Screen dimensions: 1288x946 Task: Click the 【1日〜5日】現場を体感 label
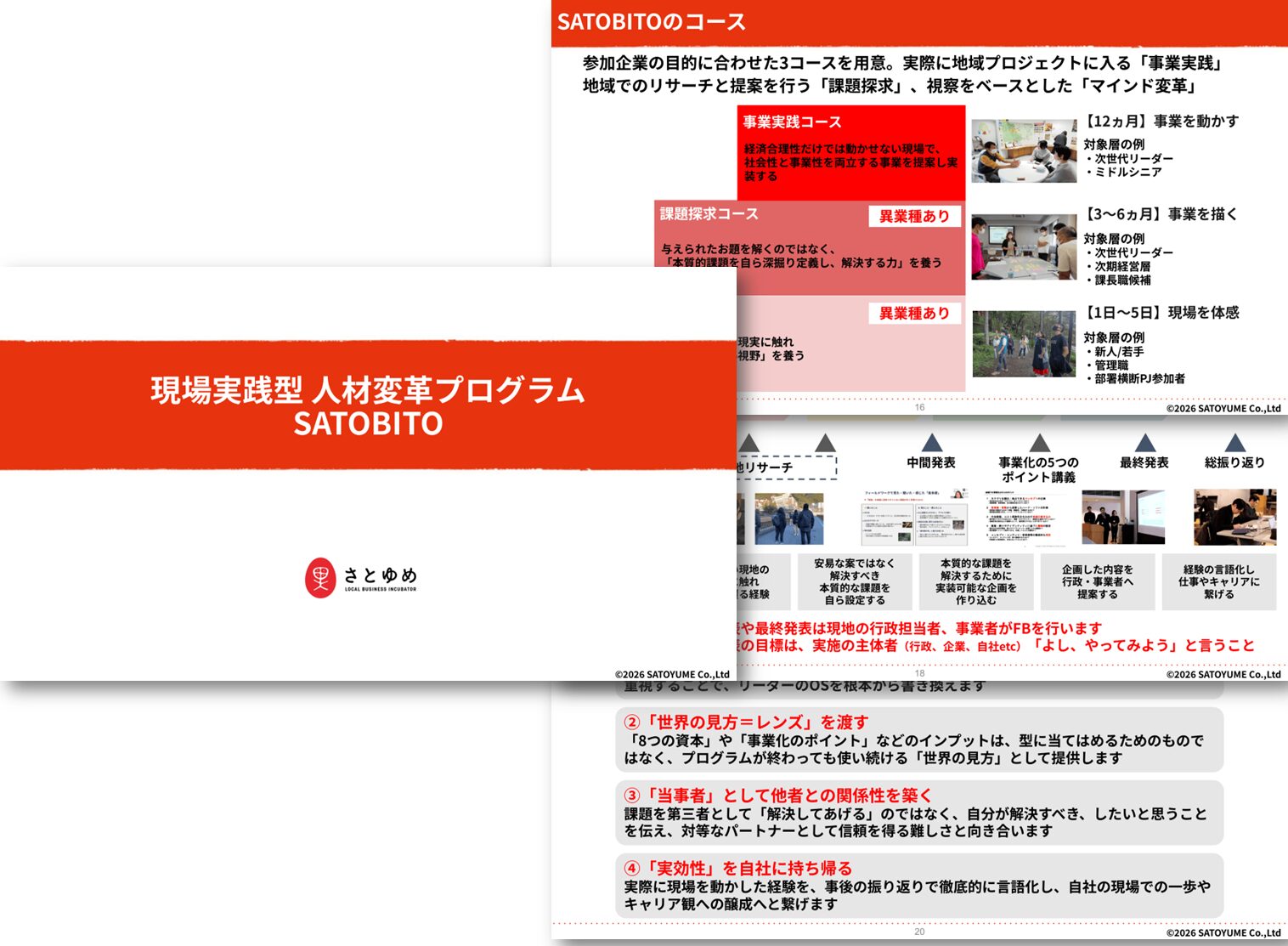[x=1161, y=313]
